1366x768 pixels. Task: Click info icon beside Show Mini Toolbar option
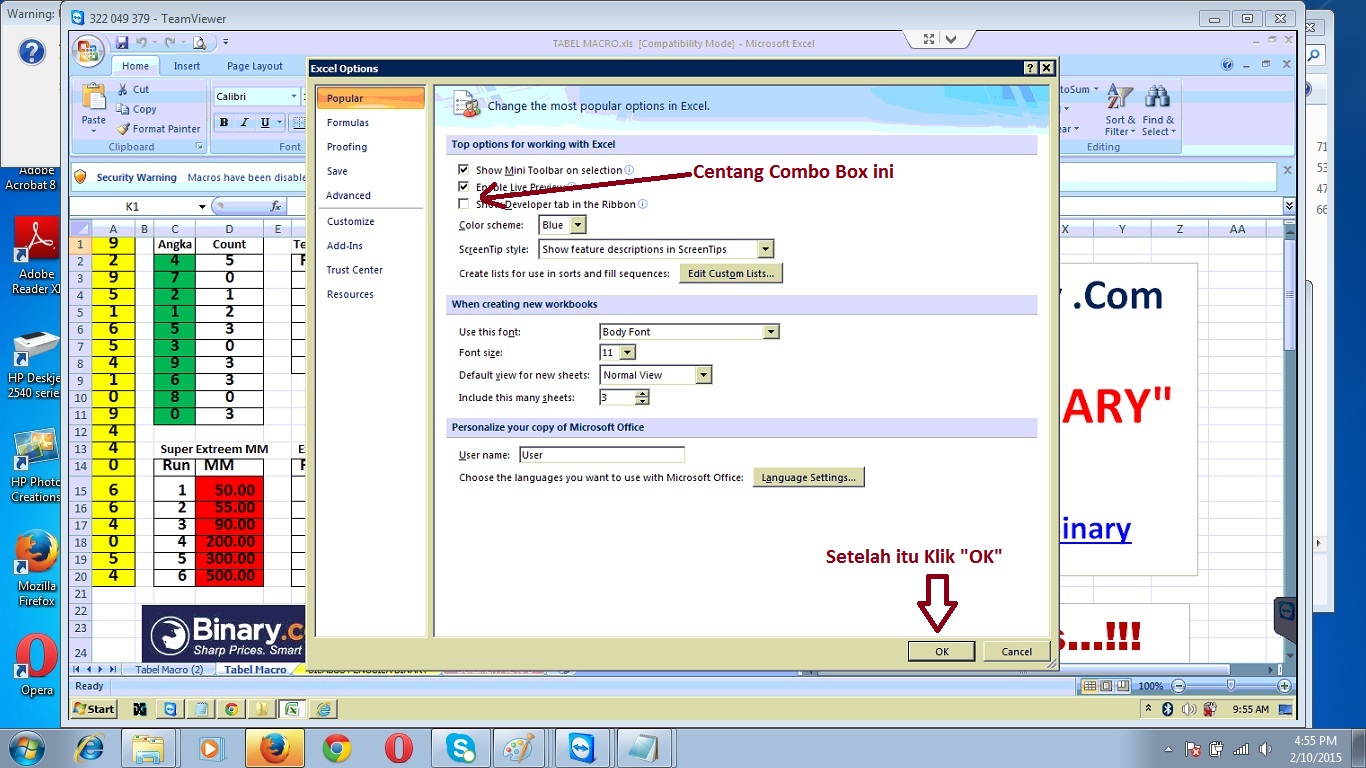[629, 170]
